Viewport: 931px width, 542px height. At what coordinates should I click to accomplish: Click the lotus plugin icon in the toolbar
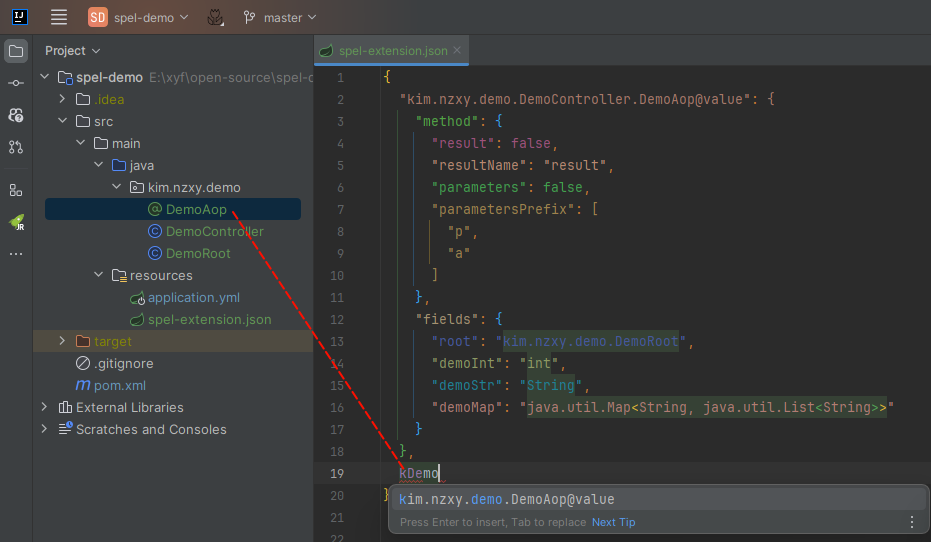click(x=215, y=18)
